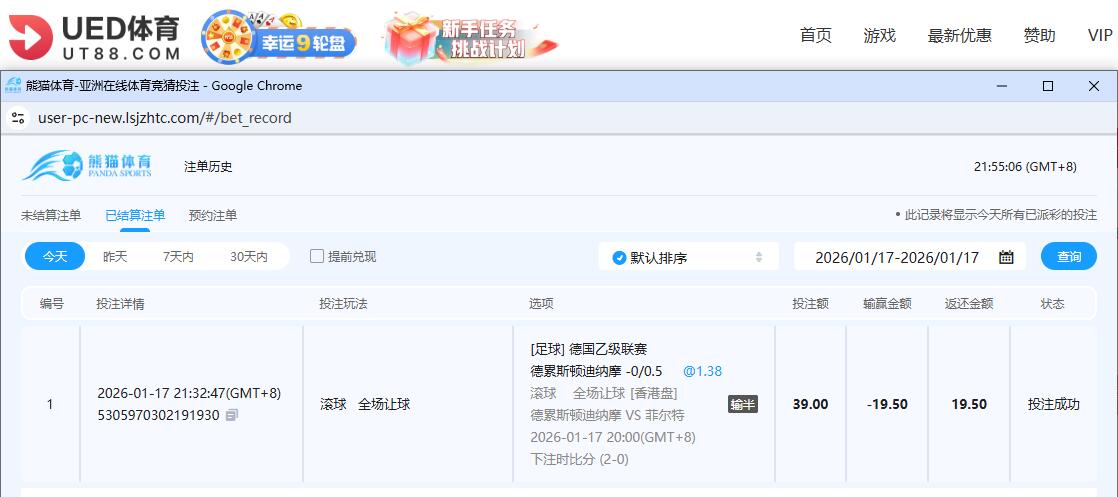The image size is (1118, 497).
Task: Open the 2026/01/17-2026/01/17 date range picker
Action: [x=896, y=257]
